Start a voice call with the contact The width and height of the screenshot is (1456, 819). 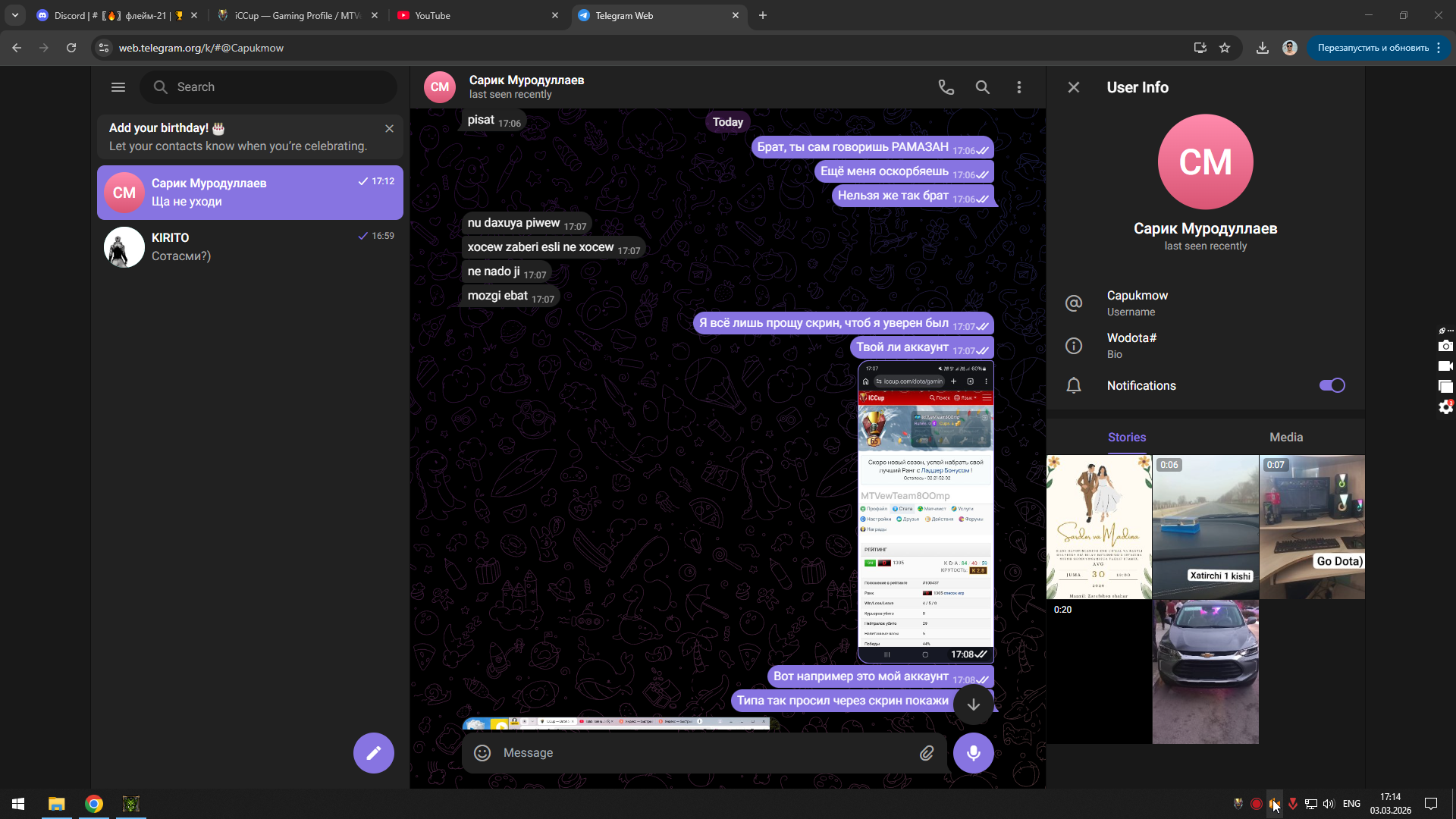pos(946,87)
